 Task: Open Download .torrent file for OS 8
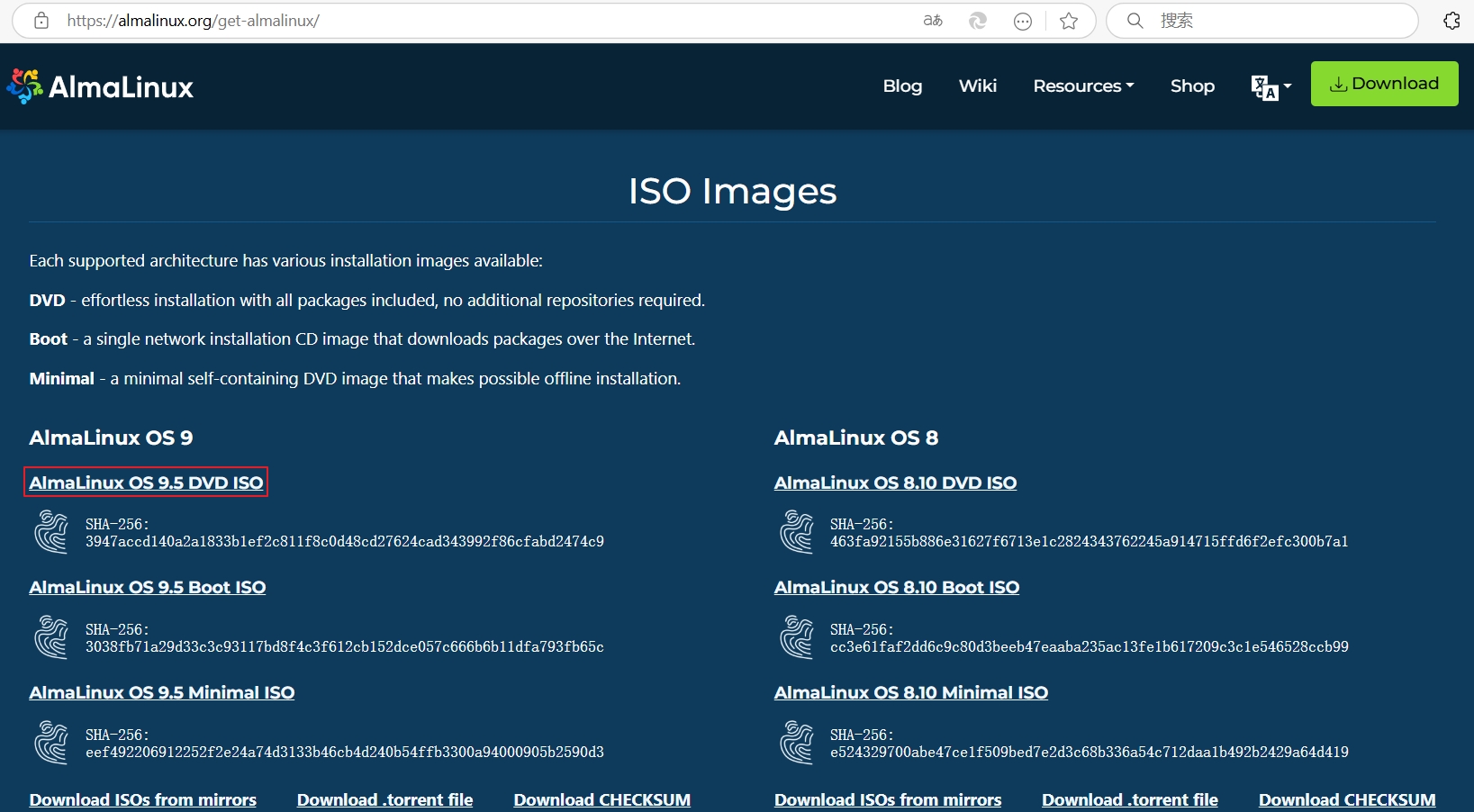point(1130,799)
